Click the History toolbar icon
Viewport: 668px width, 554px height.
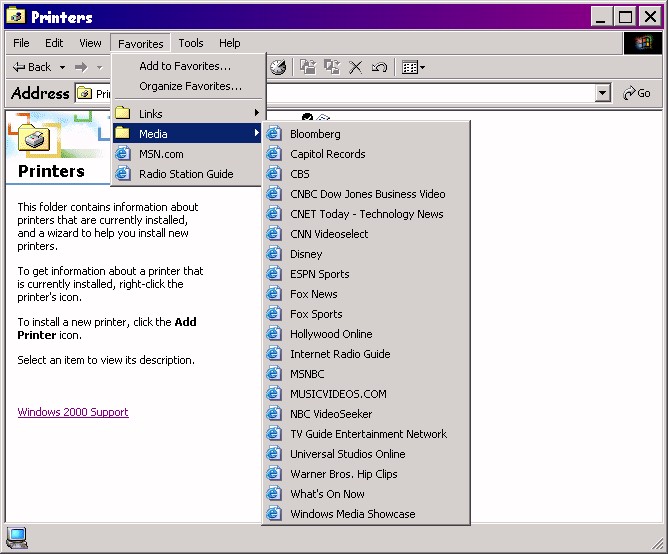click(278, 67)
